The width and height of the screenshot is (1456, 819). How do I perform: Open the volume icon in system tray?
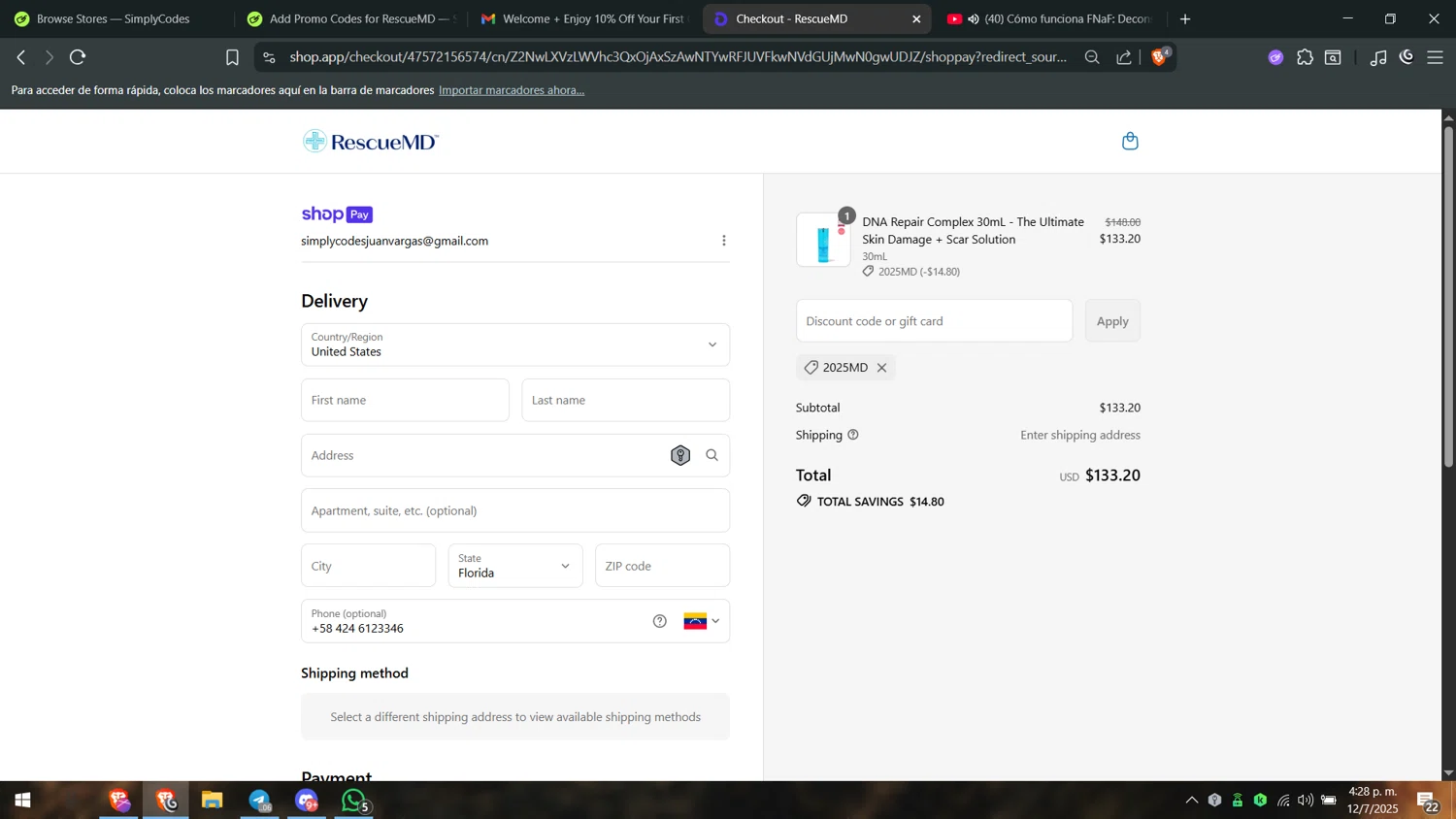[1306, 801]
